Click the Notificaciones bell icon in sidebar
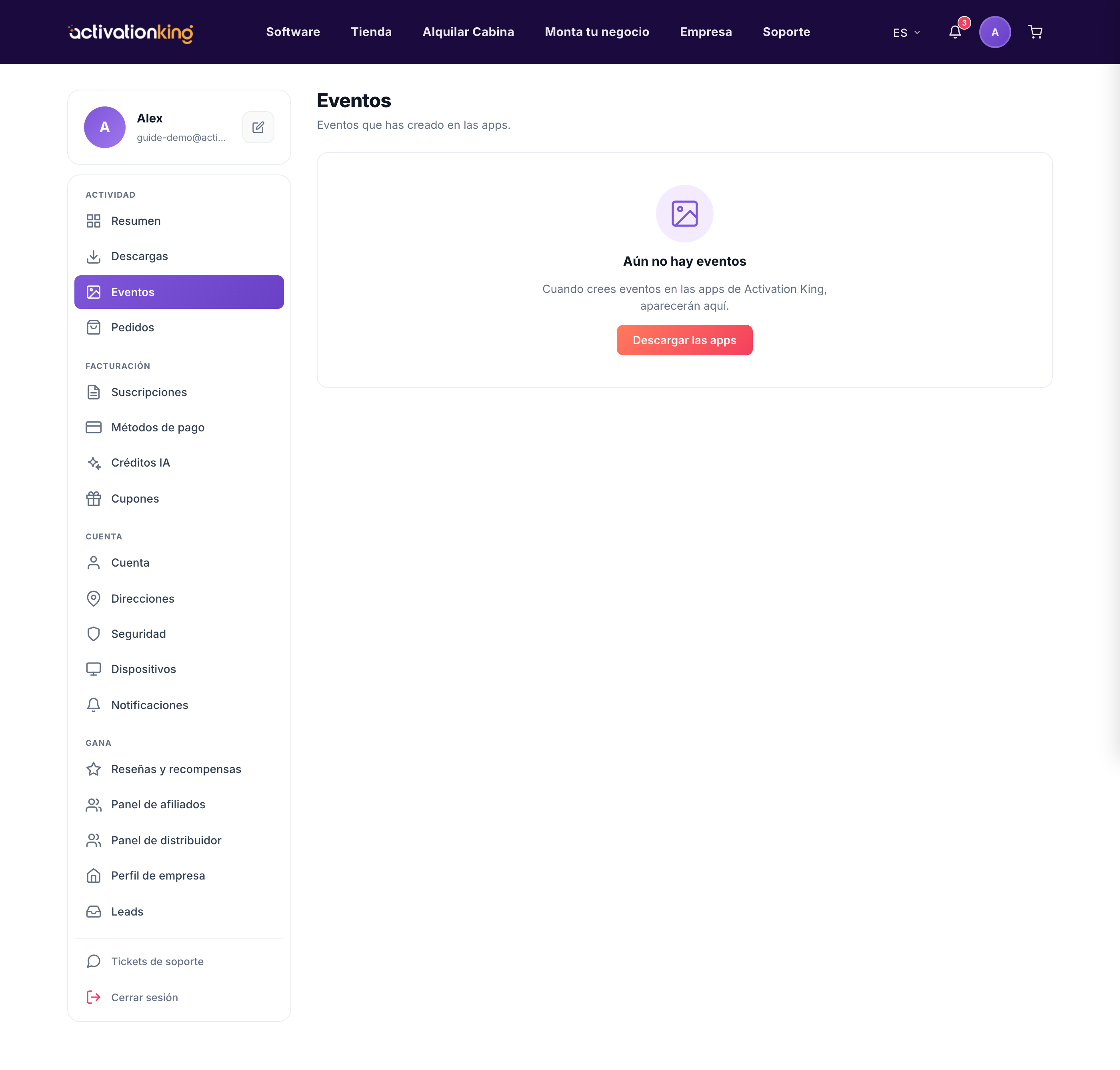This screenshot has height=1070, width=1120. click(x=94, y=705)
